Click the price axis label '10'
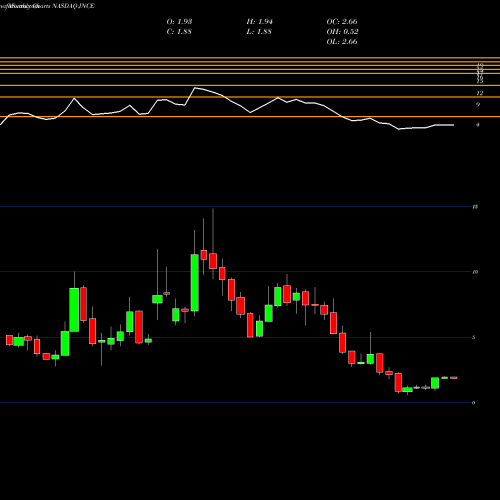This screenshot has height=500, width=500. pyautogui.click(x=475, y=272)
